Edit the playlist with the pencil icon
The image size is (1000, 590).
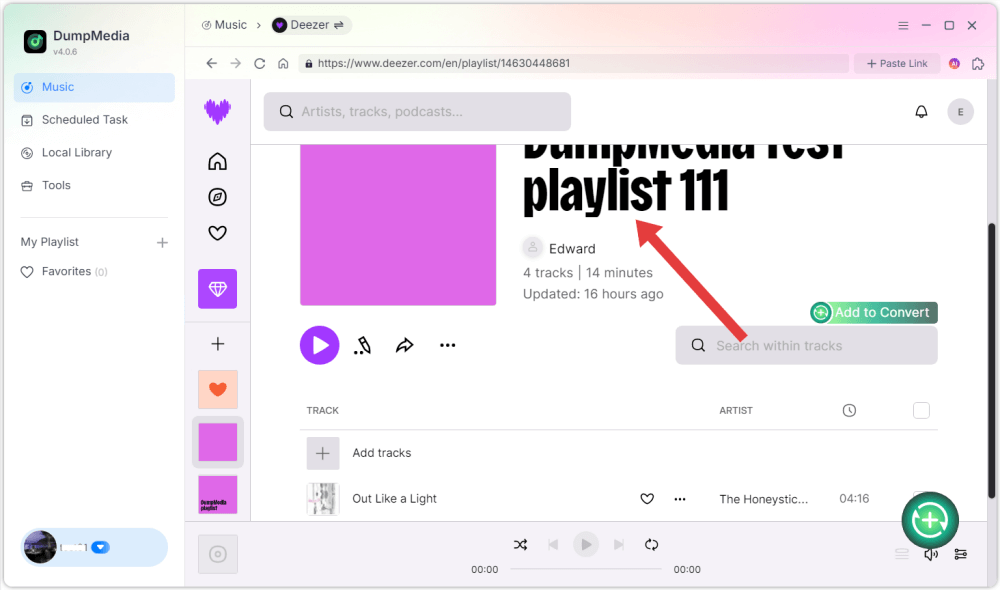click(362, 344)
